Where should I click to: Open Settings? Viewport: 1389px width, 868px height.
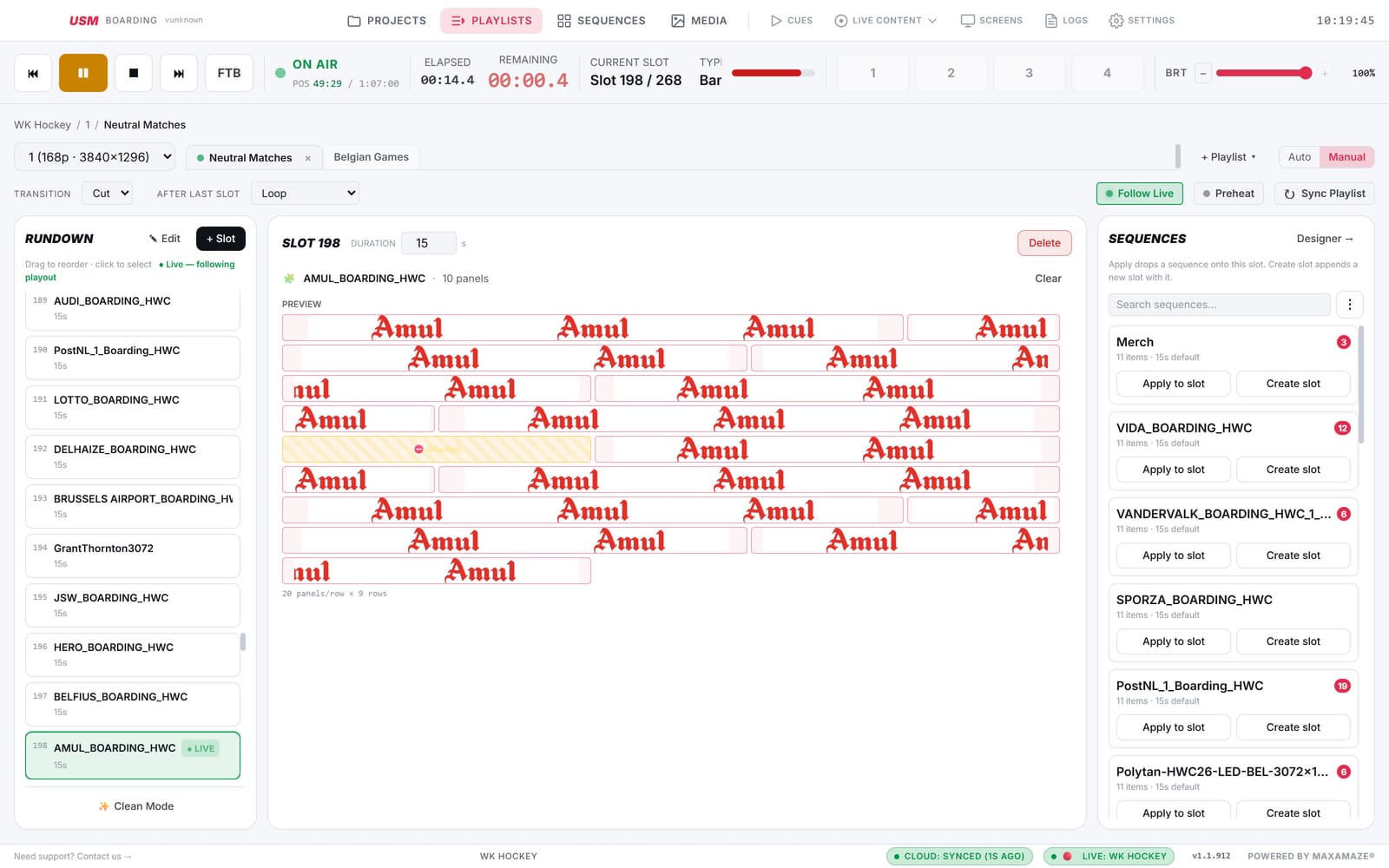click(x=1142, y=21)
